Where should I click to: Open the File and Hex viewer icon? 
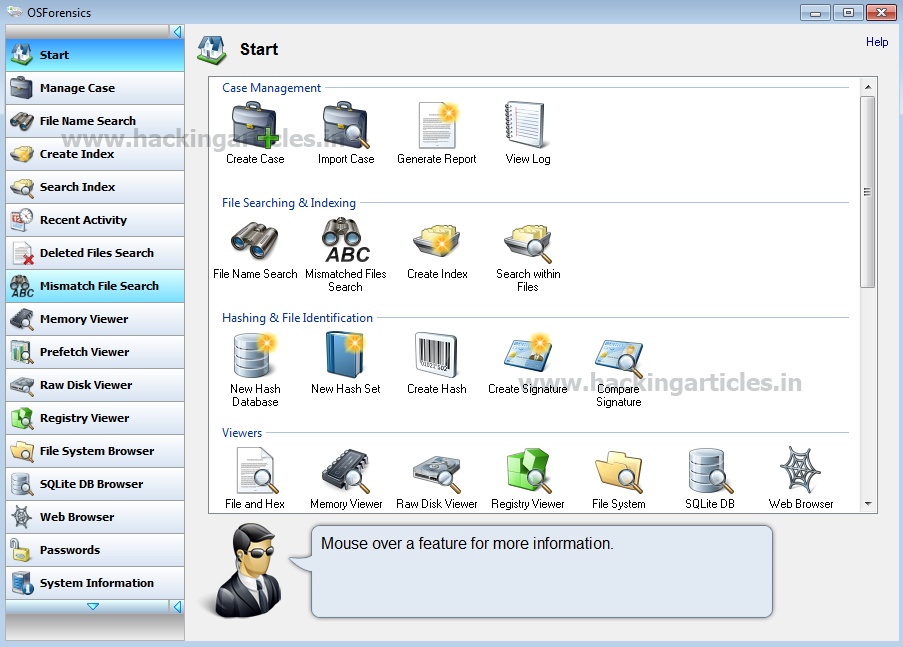(257, 471)
